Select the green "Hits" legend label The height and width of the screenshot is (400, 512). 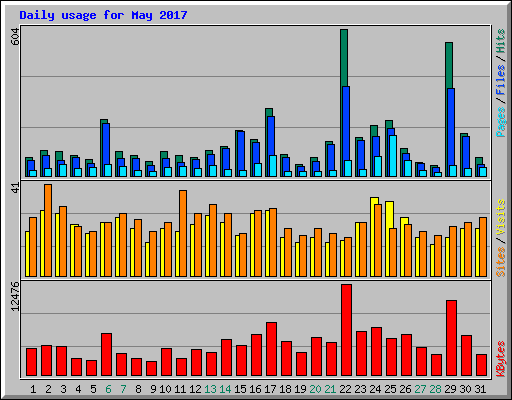coord(501,41)
